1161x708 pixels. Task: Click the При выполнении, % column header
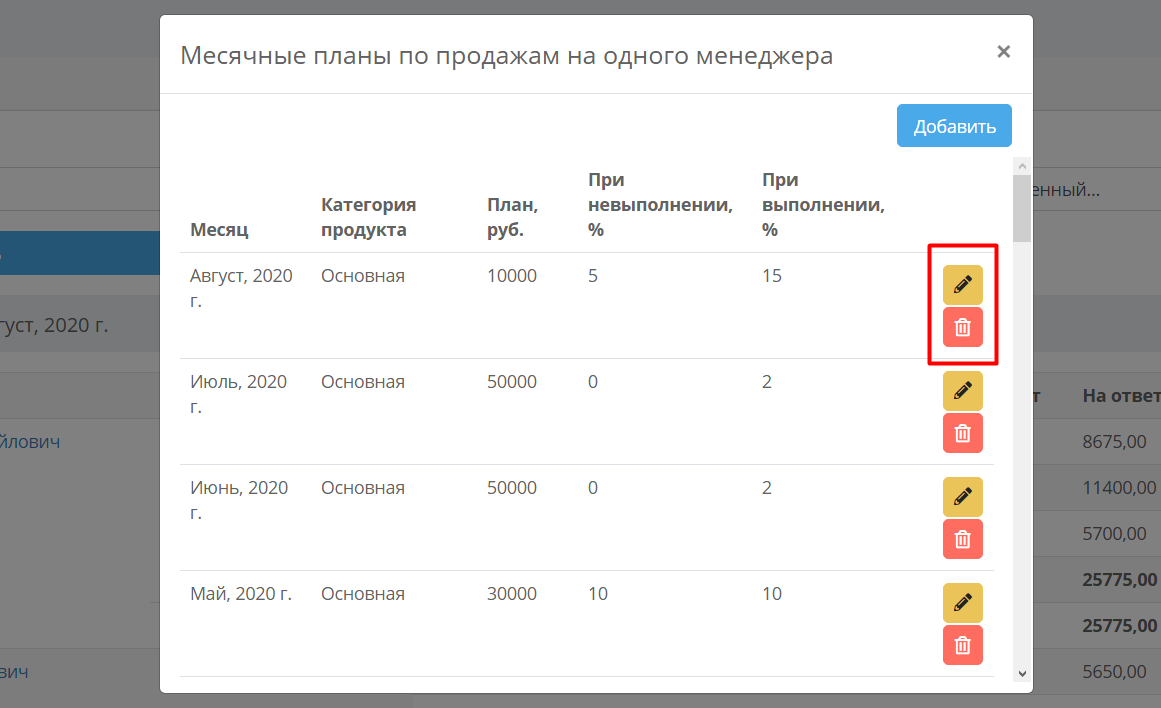pyautogui.click(x=823, y=204)
